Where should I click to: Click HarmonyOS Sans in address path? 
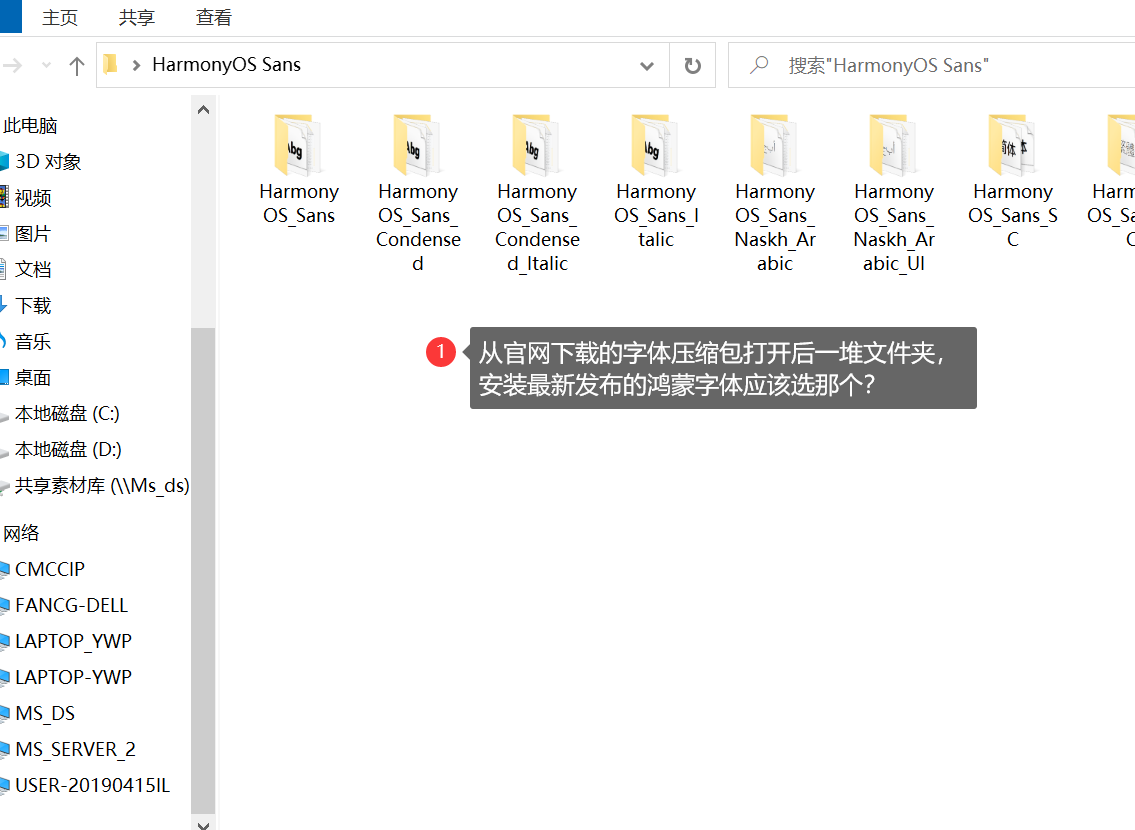pos(227,65)
